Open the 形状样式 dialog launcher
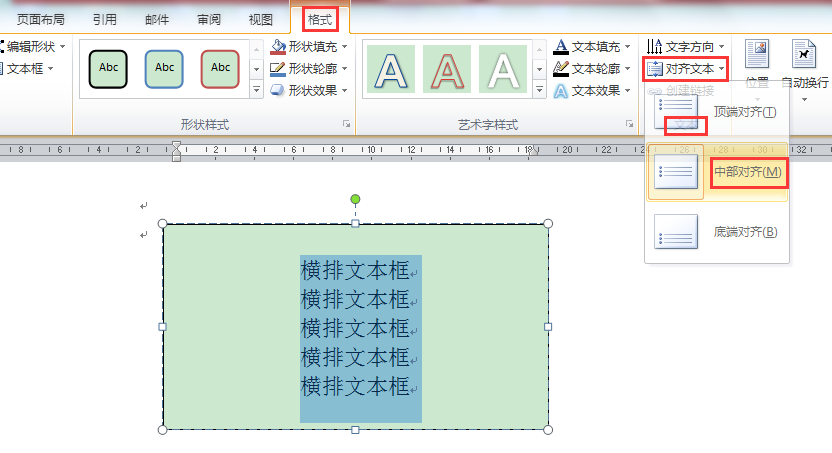Image resolution: width=832 pixels, height=453 pixels. (346, 124)
